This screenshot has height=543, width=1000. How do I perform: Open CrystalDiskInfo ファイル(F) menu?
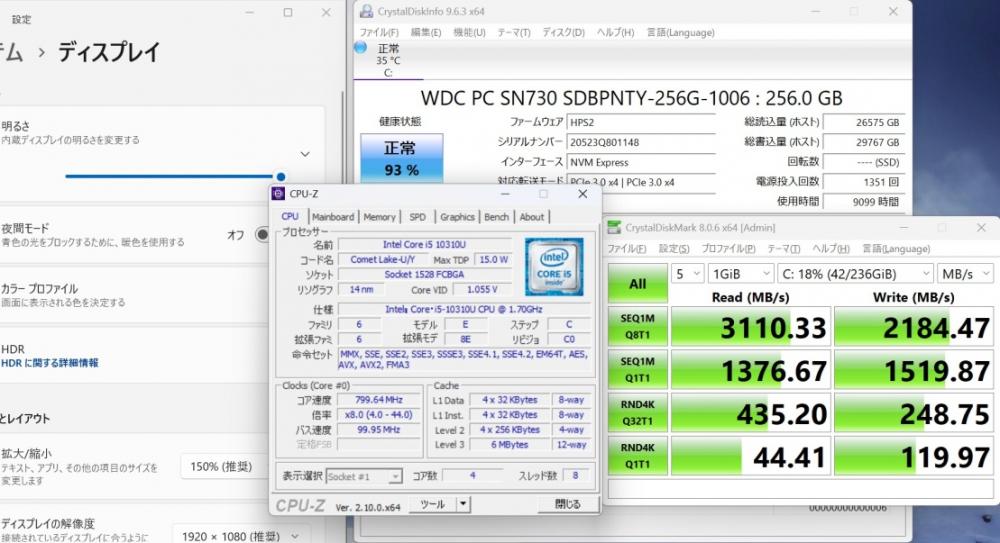pyautogui.click(x=379, y=33)
